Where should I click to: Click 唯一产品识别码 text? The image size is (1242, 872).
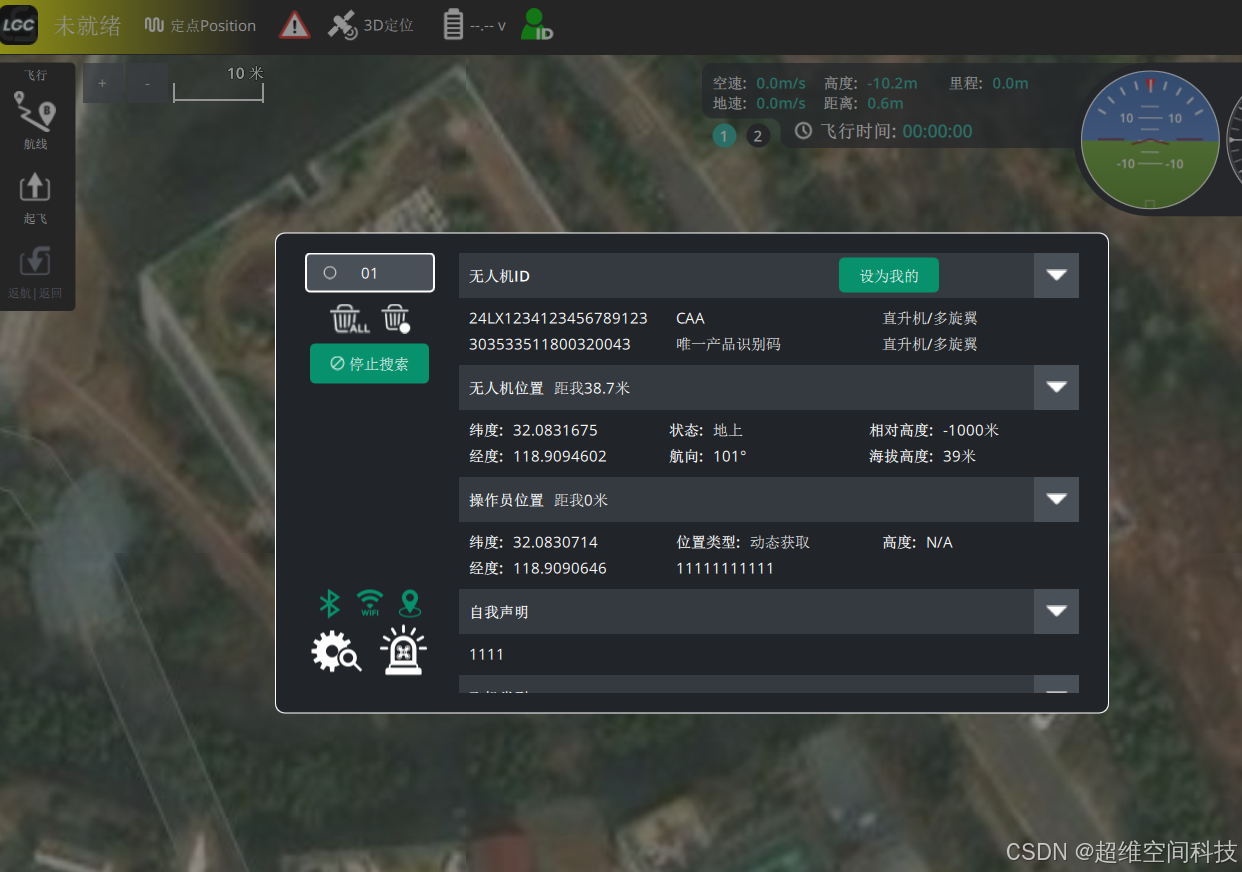728,344
